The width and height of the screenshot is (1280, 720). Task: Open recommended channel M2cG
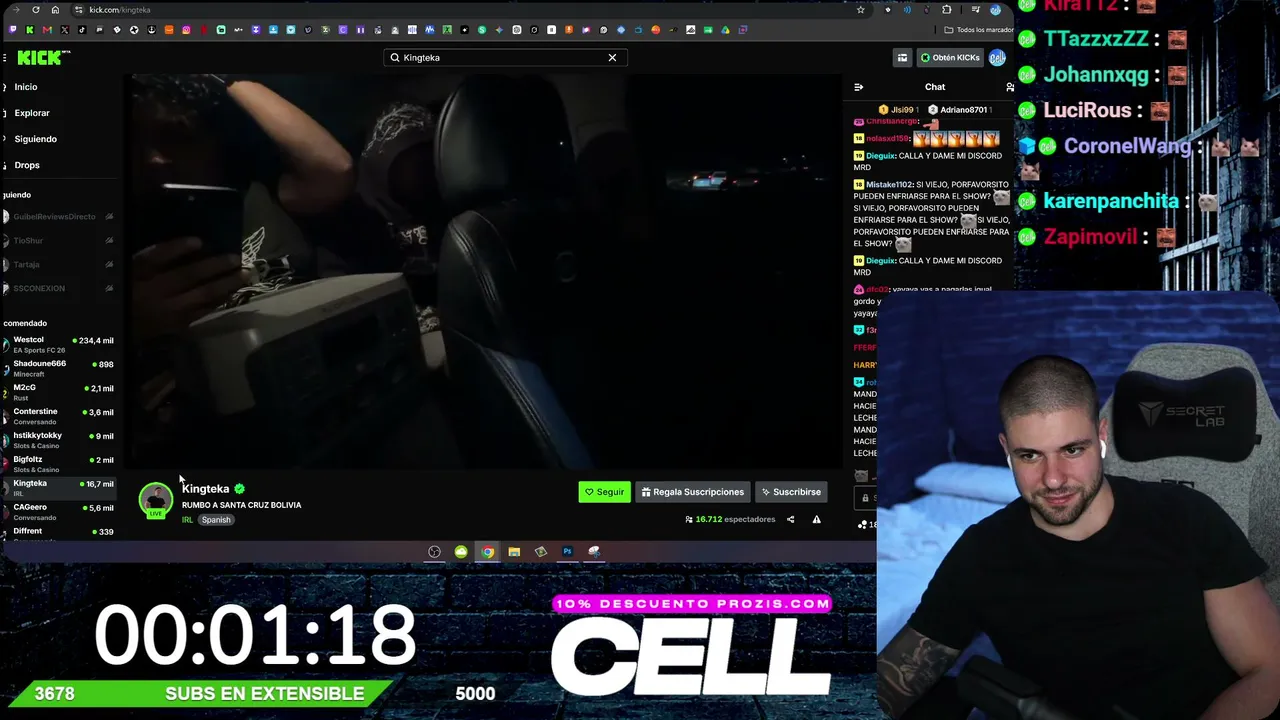(x=58, y=392)
